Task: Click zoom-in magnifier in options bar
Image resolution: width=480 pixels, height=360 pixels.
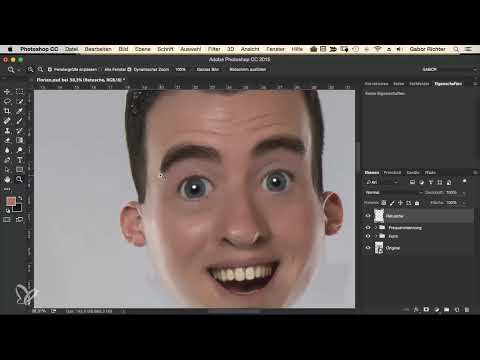Action: click(30, 69)
